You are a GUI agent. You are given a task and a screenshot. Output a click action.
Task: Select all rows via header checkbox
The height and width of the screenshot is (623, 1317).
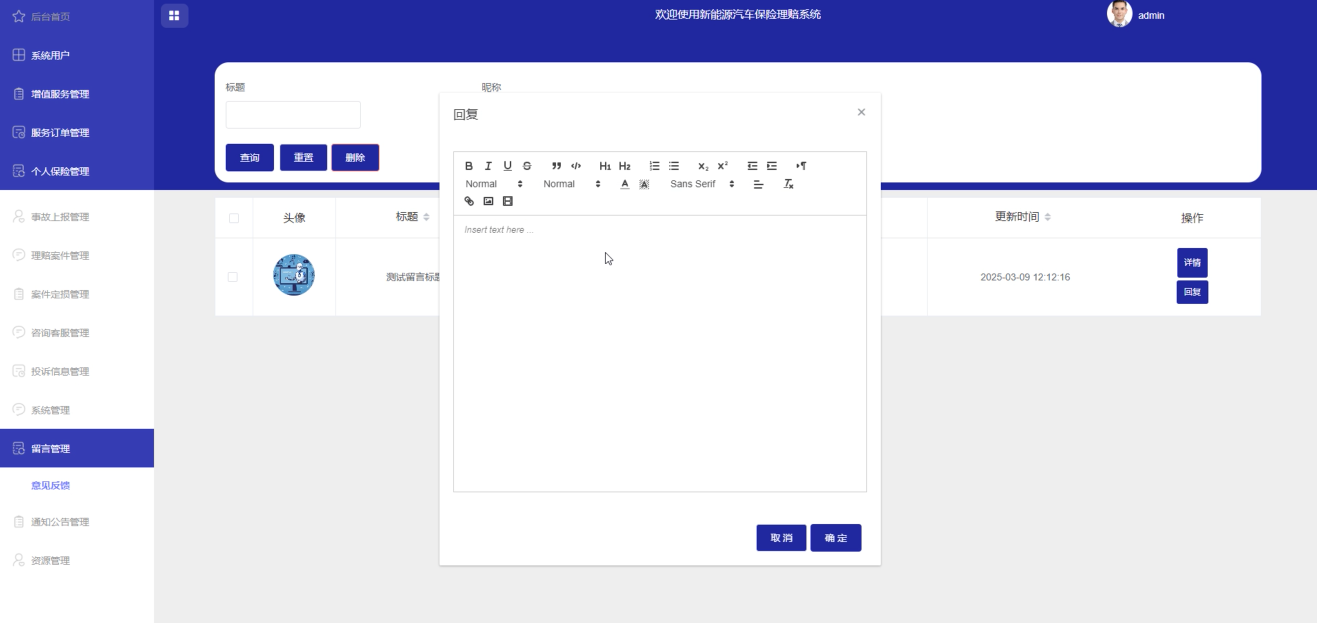233,218
